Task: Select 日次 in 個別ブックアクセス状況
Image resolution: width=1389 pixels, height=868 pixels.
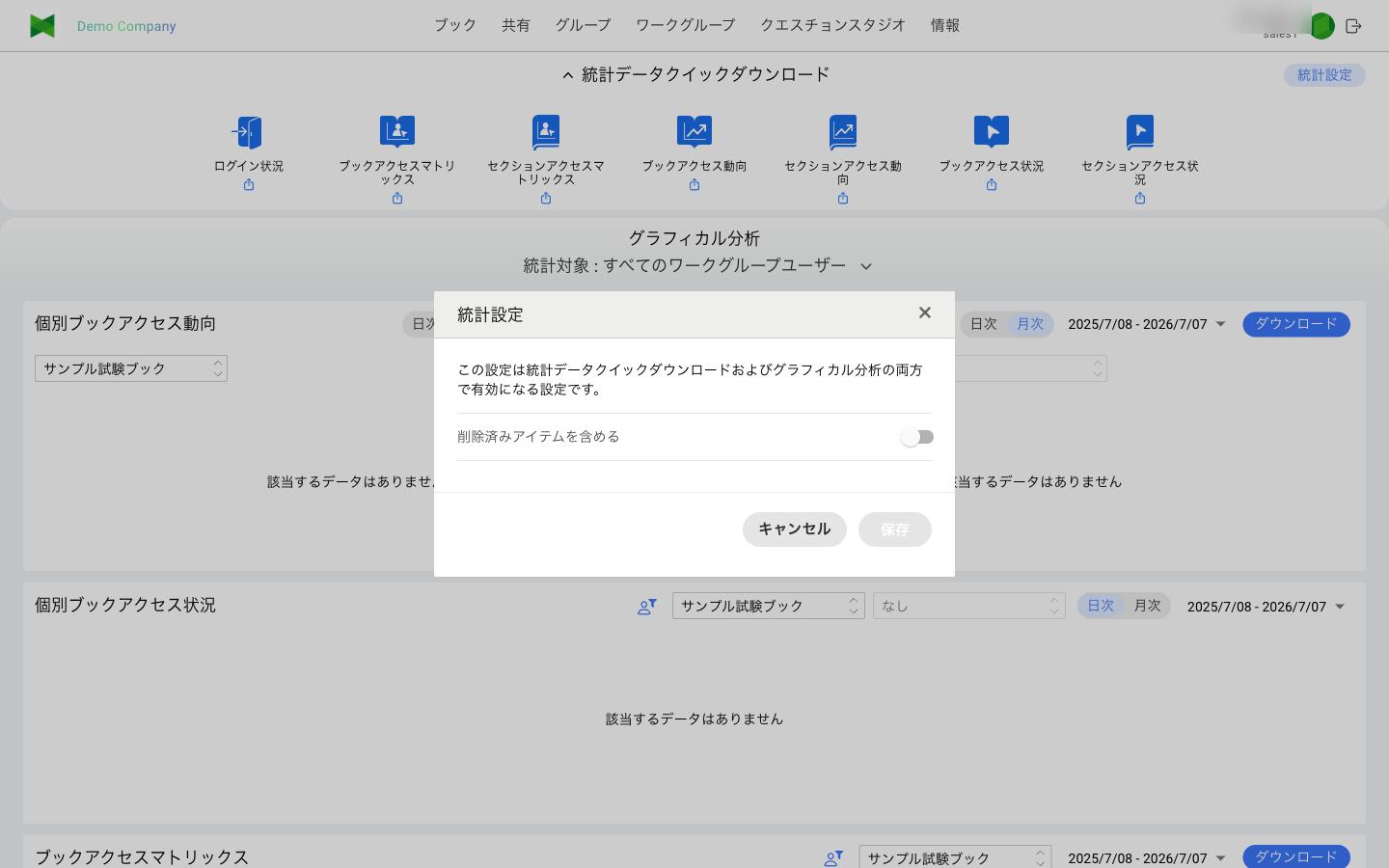Action: pos(1101,606)
